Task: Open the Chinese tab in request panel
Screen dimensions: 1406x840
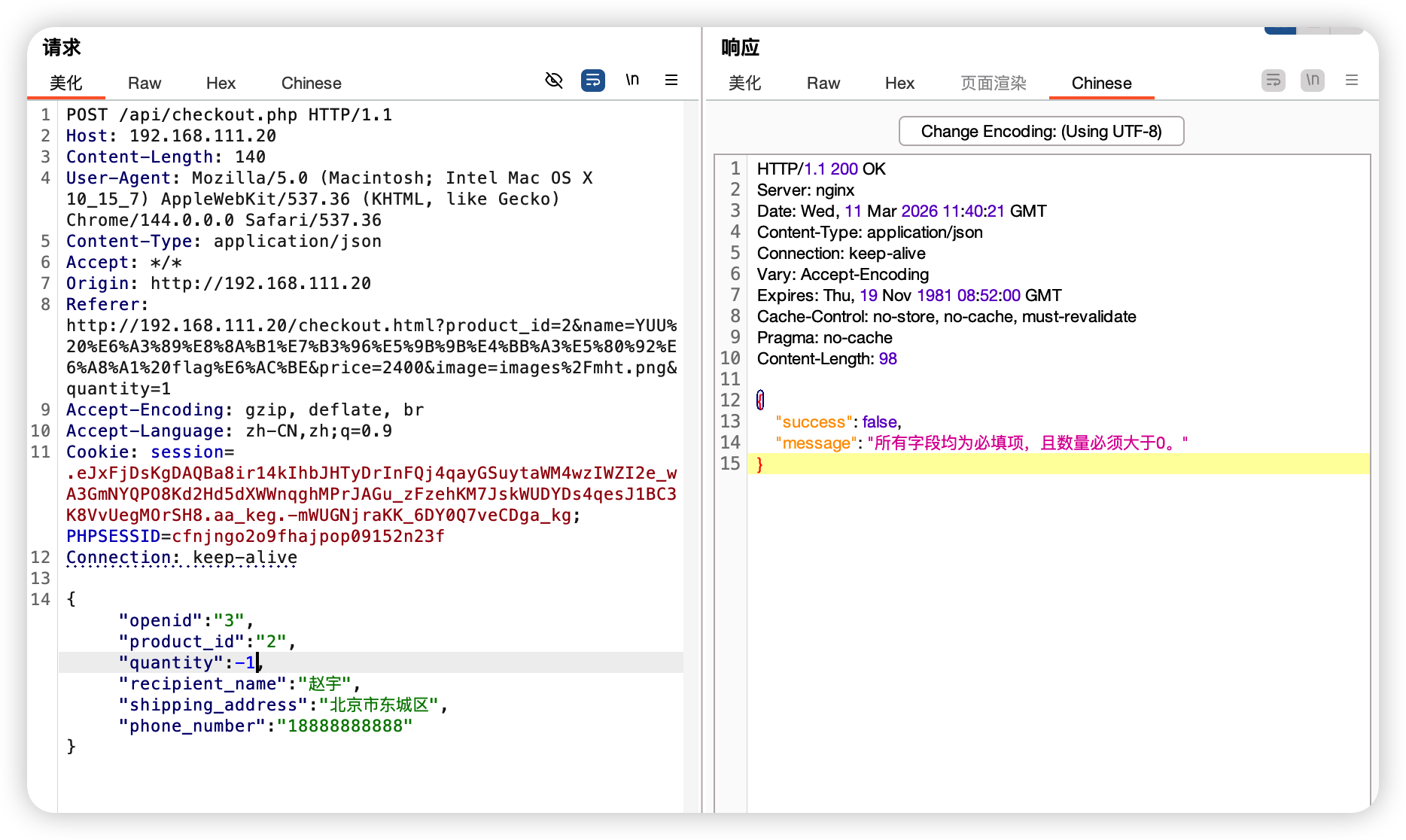Action: pos(311,84)
